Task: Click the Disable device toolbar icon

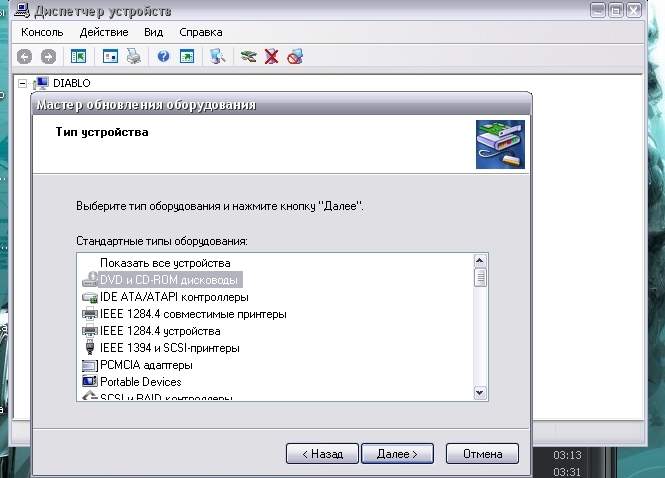Action: [x=294, y=57]
